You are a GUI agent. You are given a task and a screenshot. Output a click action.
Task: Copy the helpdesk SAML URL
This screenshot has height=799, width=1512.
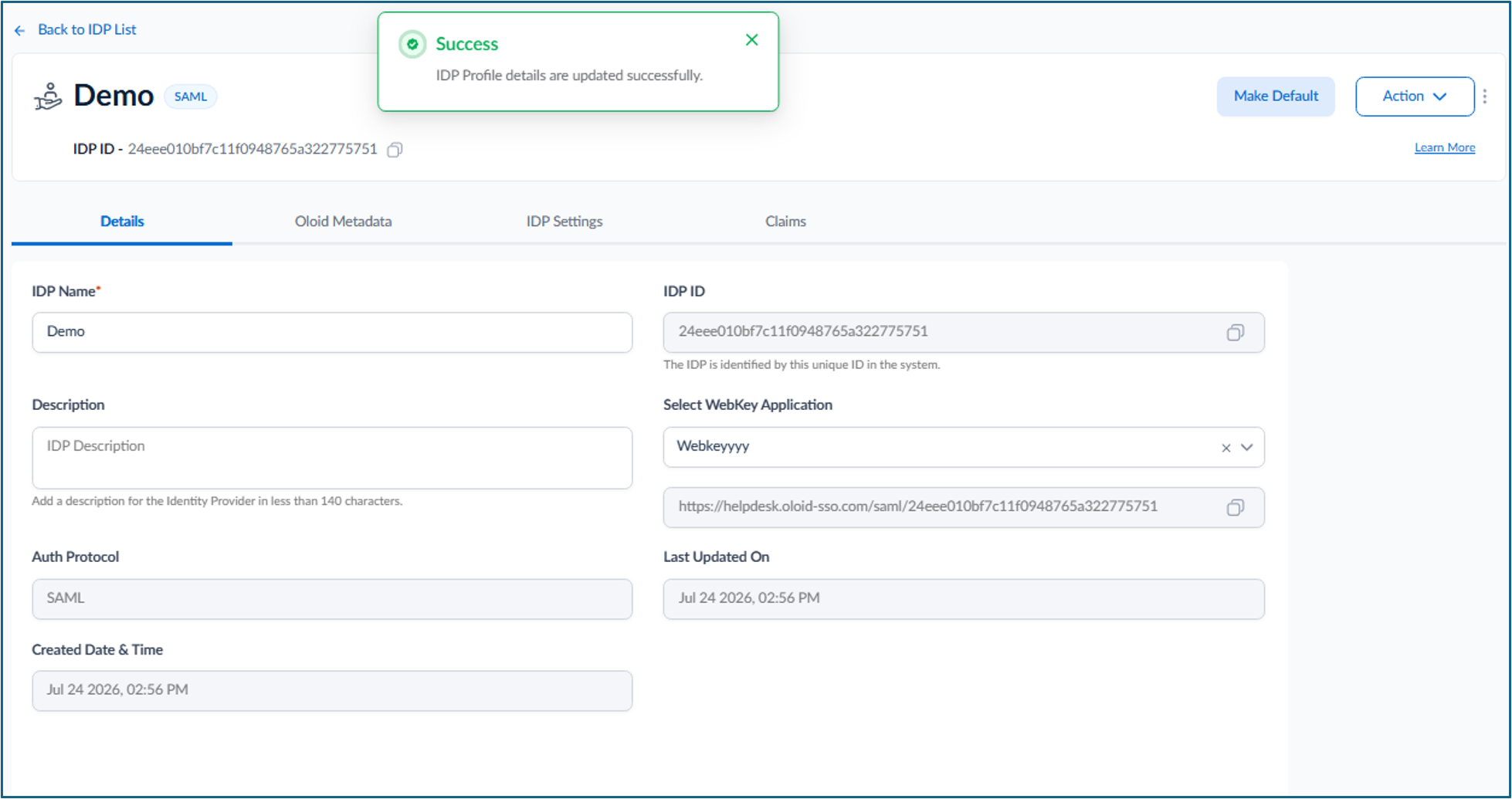coord(1235,508)
